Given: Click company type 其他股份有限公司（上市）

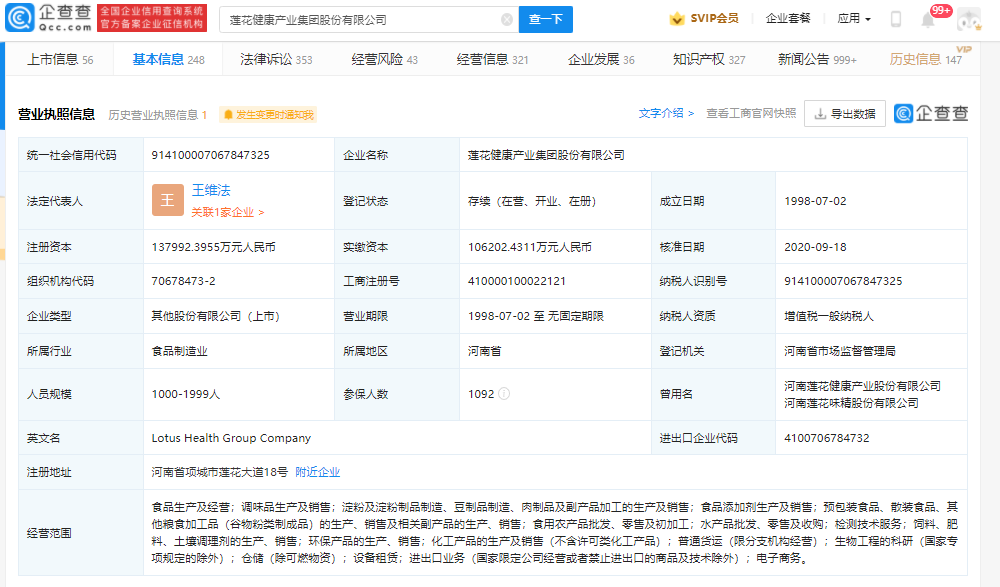Looking at the screenshot, I should pos(216,316).
